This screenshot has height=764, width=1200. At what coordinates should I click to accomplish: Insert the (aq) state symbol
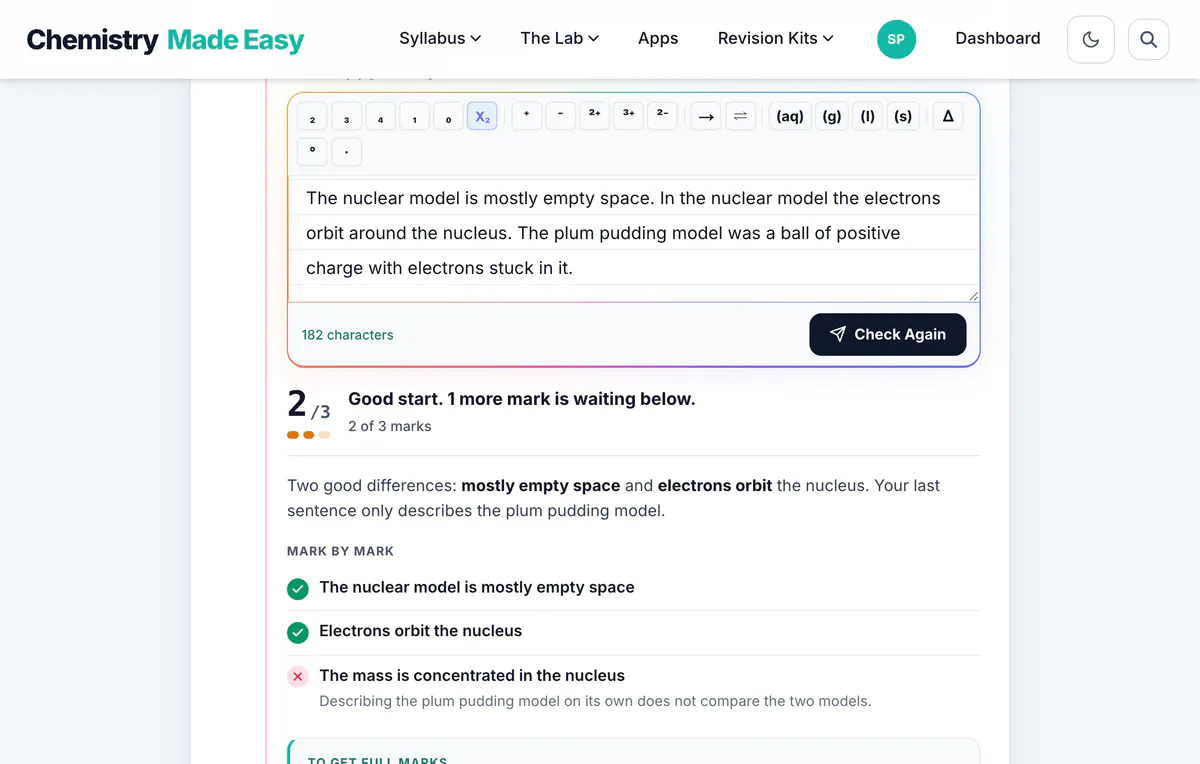pyautogui.click(x=790, y=117)
